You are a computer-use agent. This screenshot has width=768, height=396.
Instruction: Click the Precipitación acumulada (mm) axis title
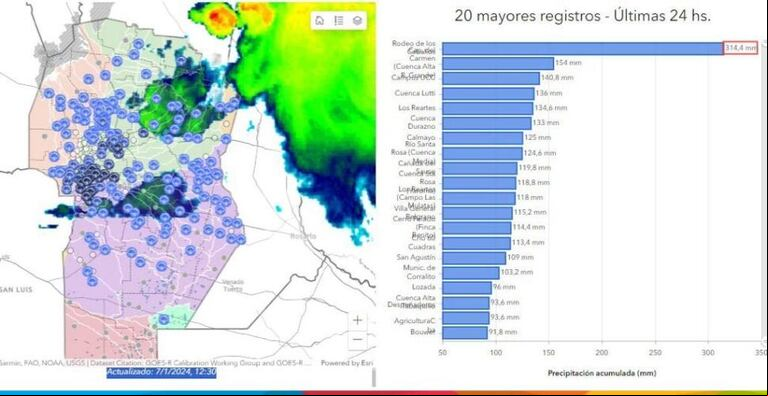click(602, 373)
